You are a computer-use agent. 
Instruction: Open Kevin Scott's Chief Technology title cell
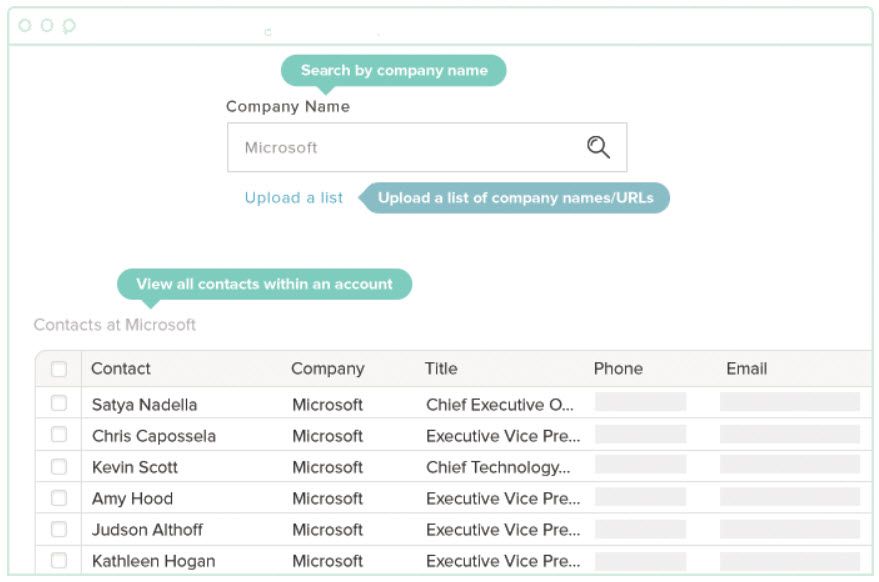(x=498, y=467)
